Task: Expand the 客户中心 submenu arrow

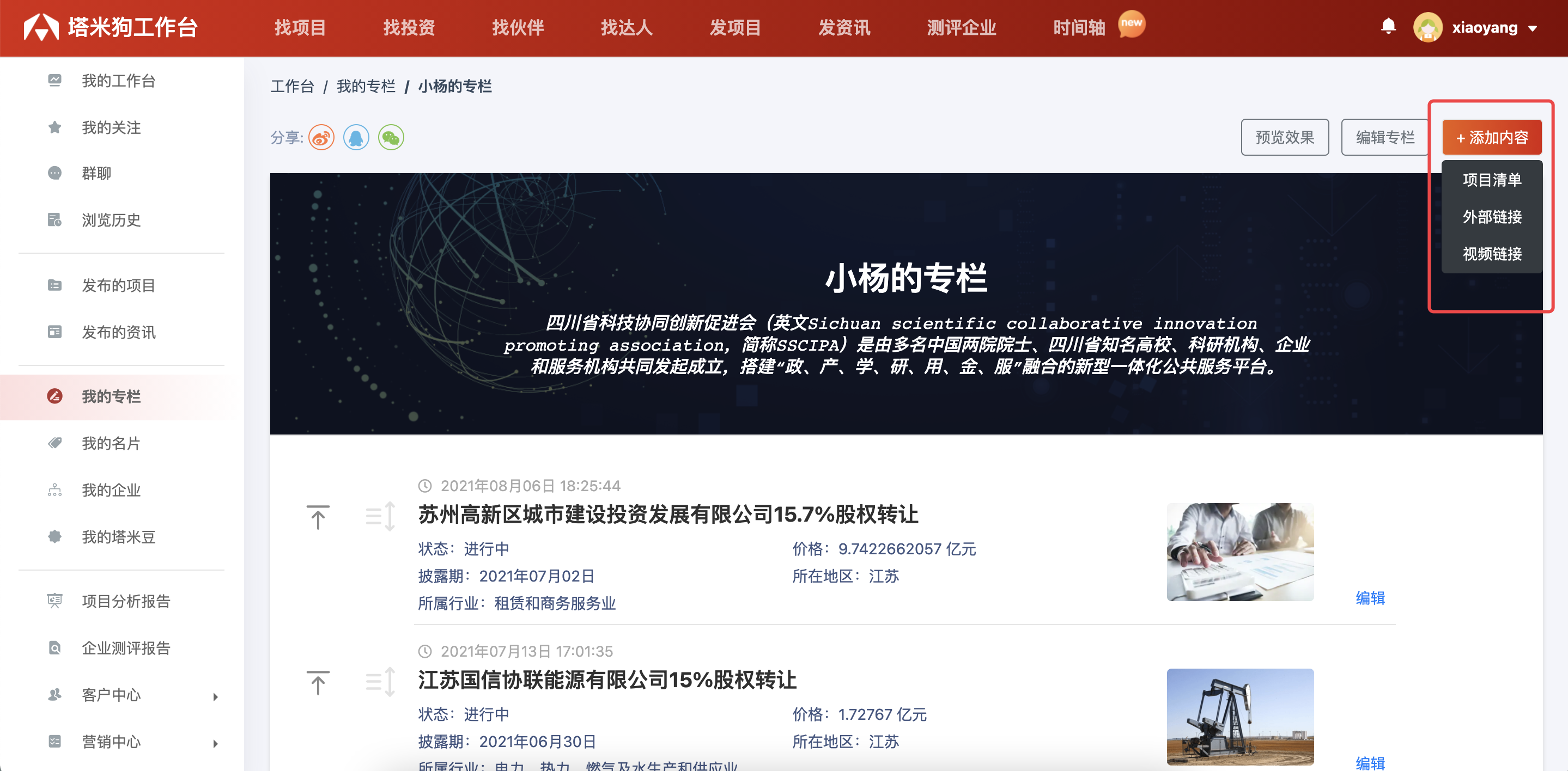Action: click(216, 696)
